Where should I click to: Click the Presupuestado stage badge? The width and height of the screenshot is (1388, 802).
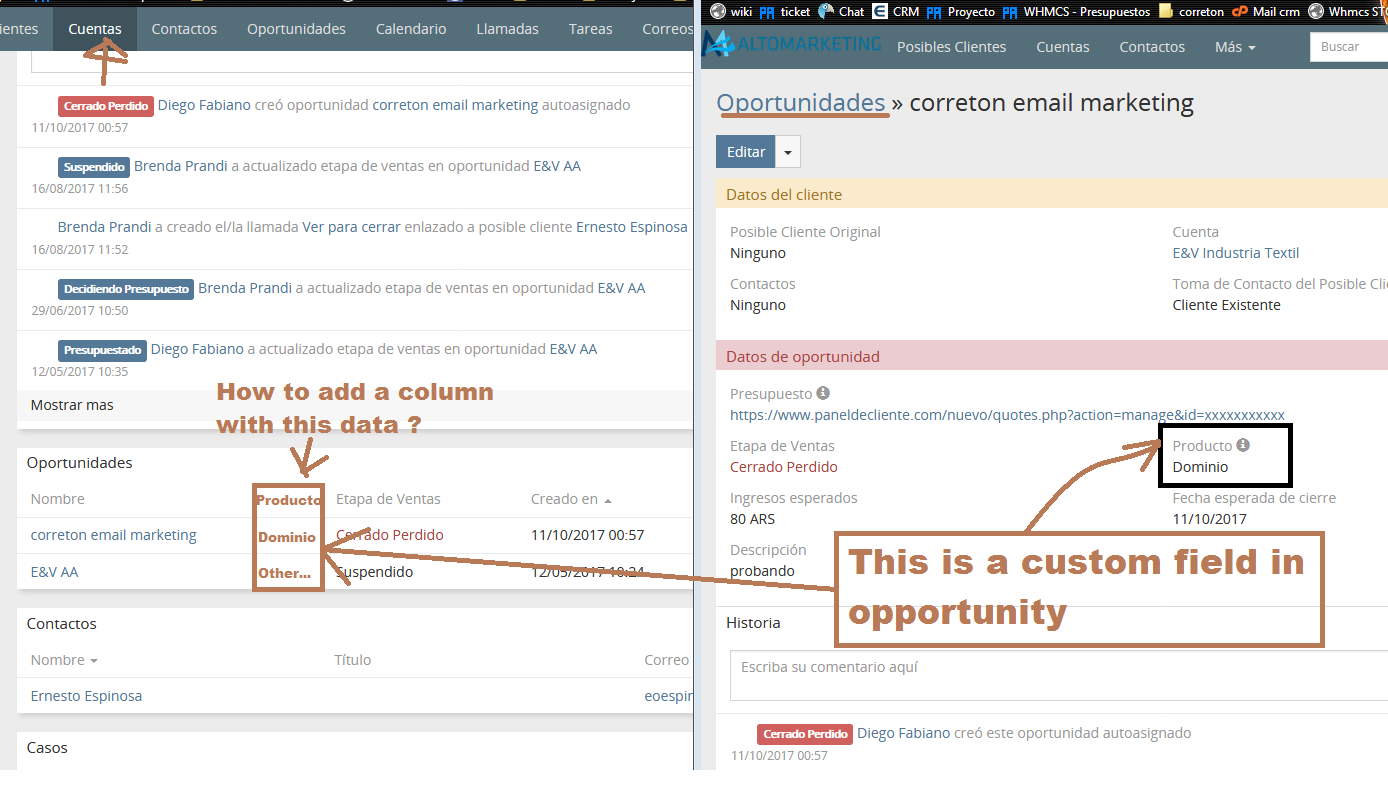tap(102, 350)
